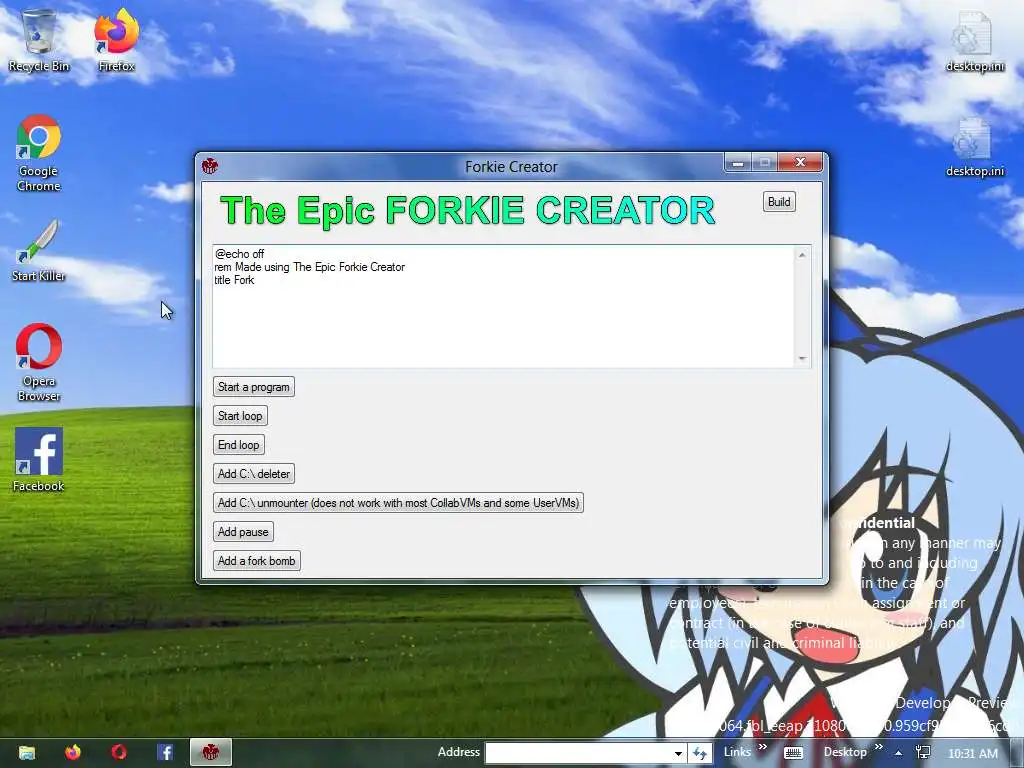The height and width of the screenshot is (768, 1024).
Task: Open the taskbar Address dropdown arrow
Action: coord(679,753)
